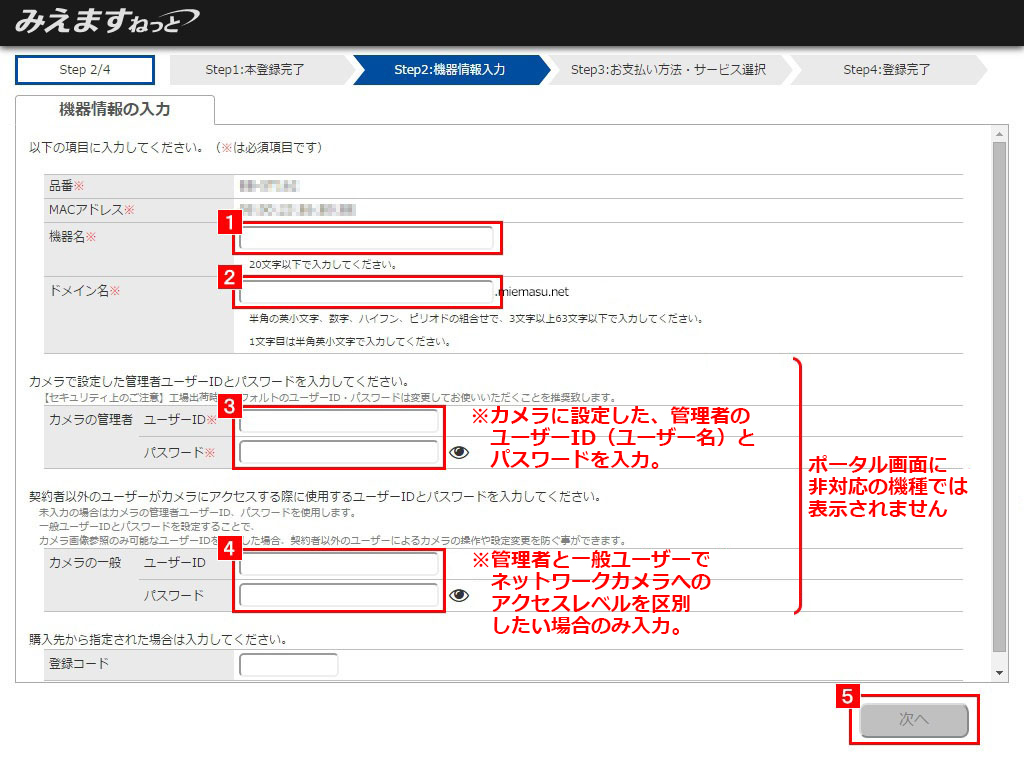Viewport: 1024px width, 768px height.
Task: Jump to Step4:登録完了
Action: click(x=886, y=70)
